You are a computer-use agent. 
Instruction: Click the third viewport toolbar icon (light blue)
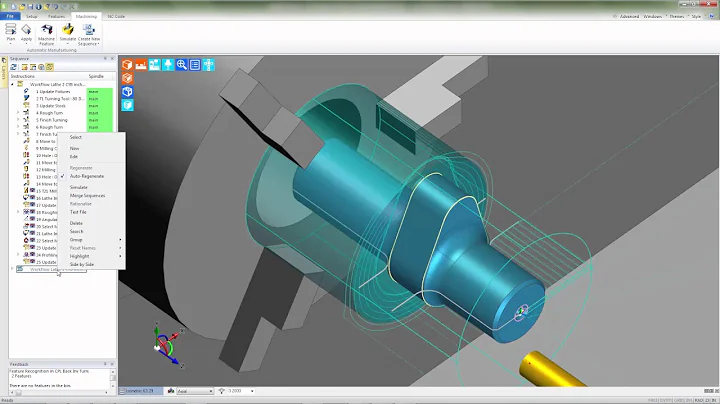coord(154,65)
